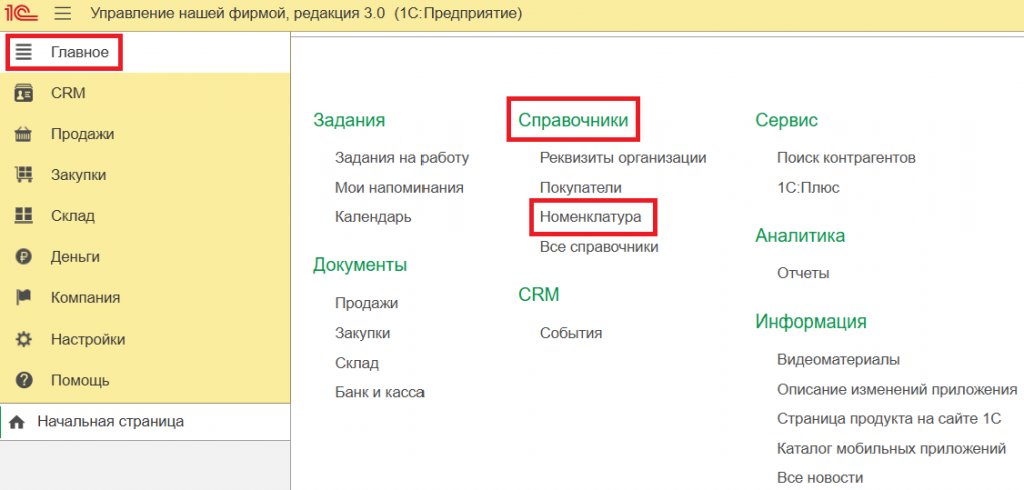Click the title text Управление нашей фирмой
The width and height of the screenshot is (1024, 490).
coord(187,14)
